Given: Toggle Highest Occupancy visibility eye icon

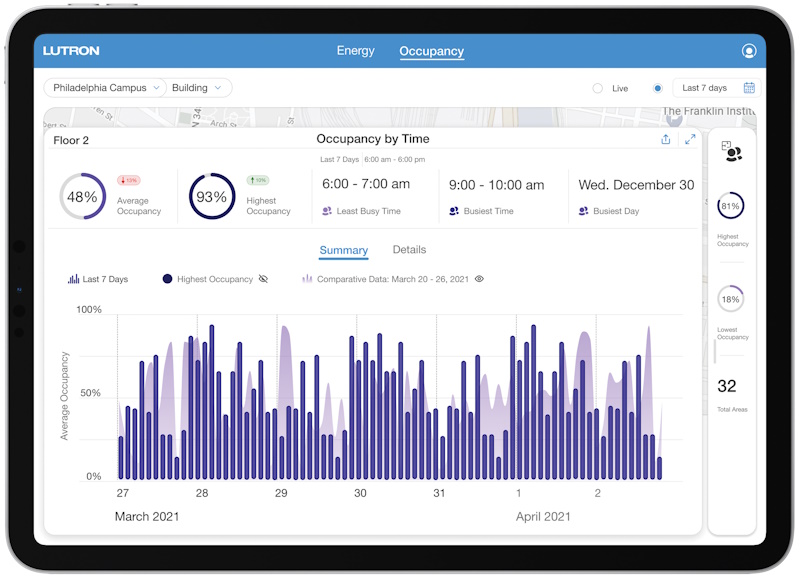Looking at the screenshot, I should point(263,279).
